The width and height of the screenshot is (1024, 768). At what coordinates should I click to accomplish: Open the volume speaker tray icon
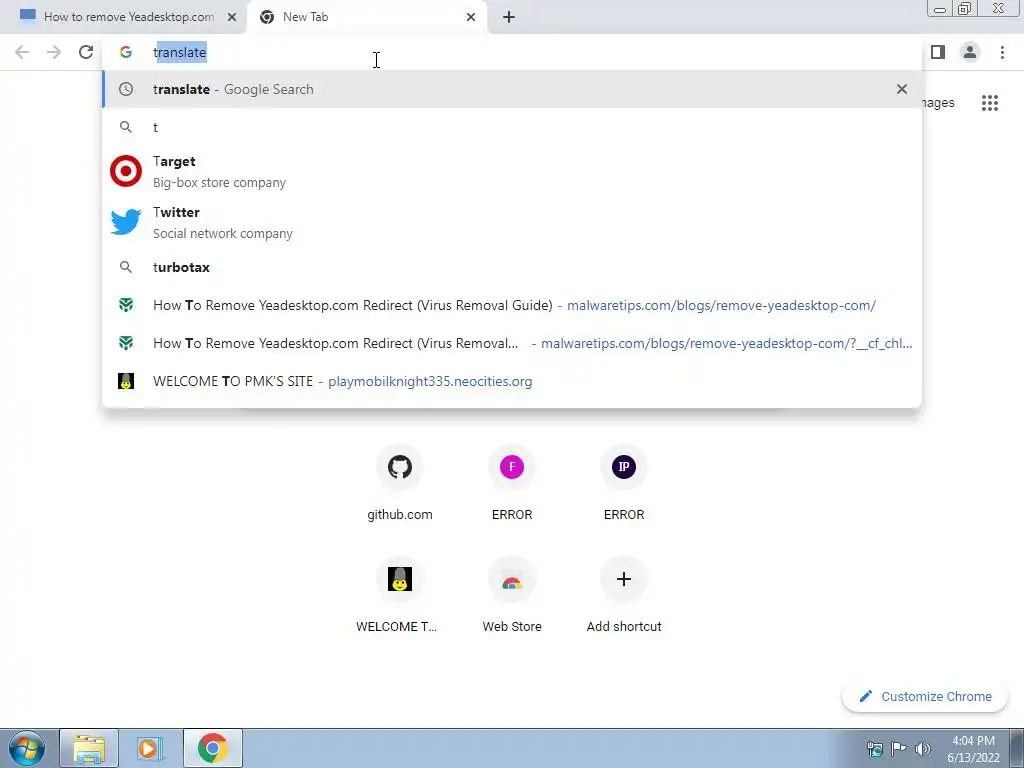pos(923,749)
